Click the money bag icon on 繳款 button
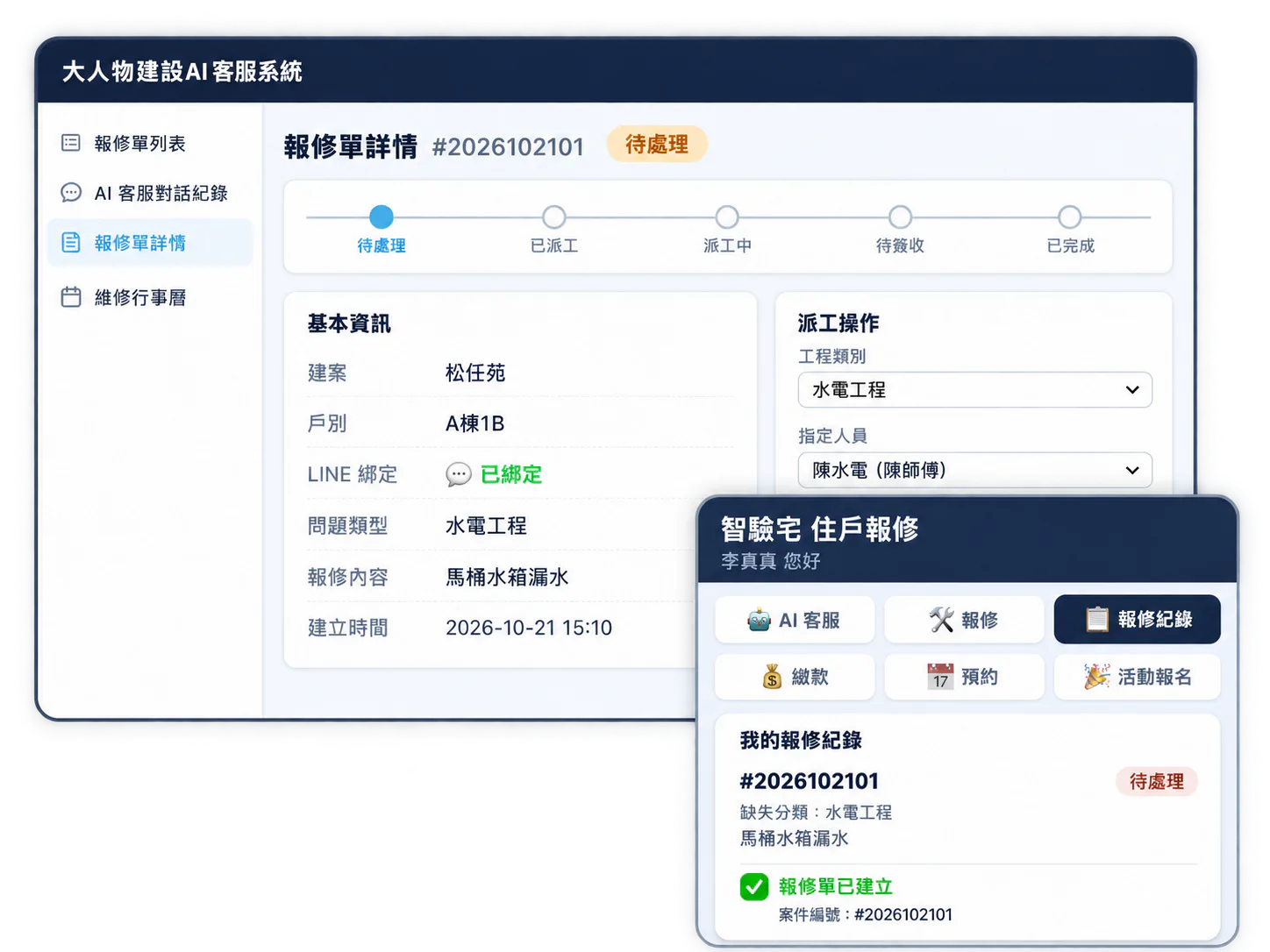Viewport: 1270px width, 952px height. click(x=772, y=677)
